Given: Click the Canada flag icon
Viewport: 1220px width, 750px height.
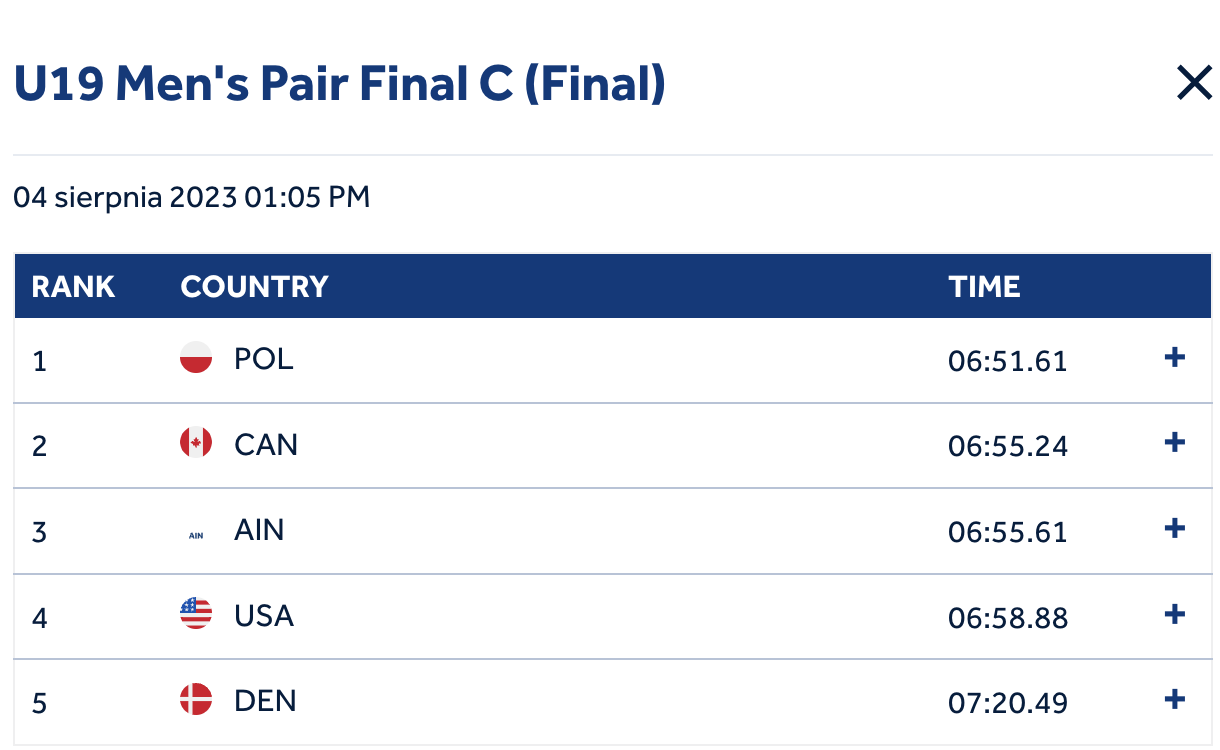Looking at the screenshot, I should click(196, 442).
